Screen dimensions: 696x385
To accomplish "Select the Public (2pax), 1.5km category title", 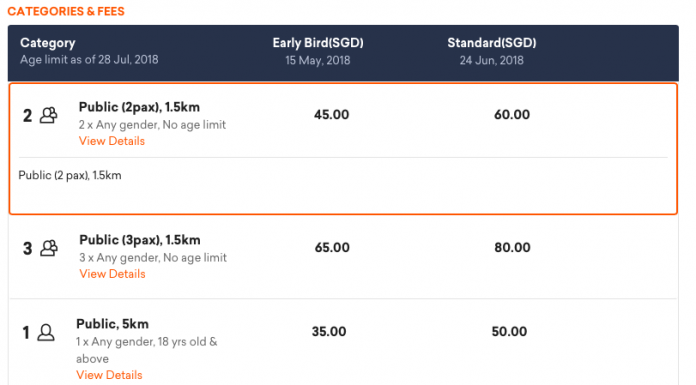I will (x=139, y=107).
